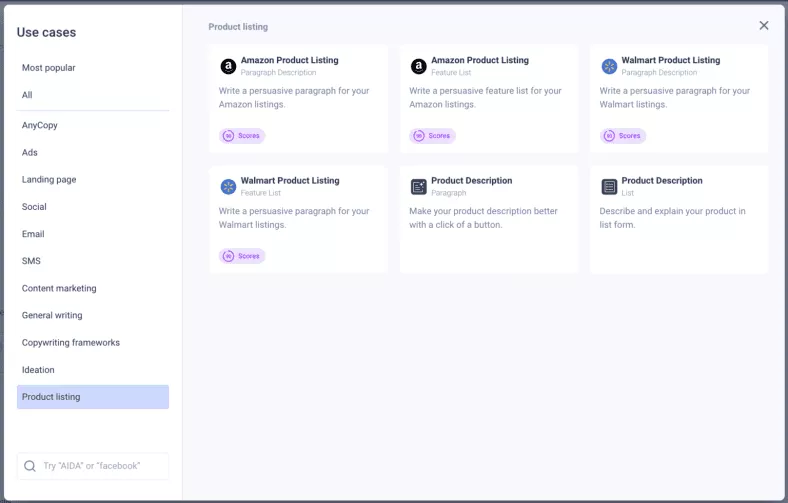Click the search magnifier icon

coord(30,466)
